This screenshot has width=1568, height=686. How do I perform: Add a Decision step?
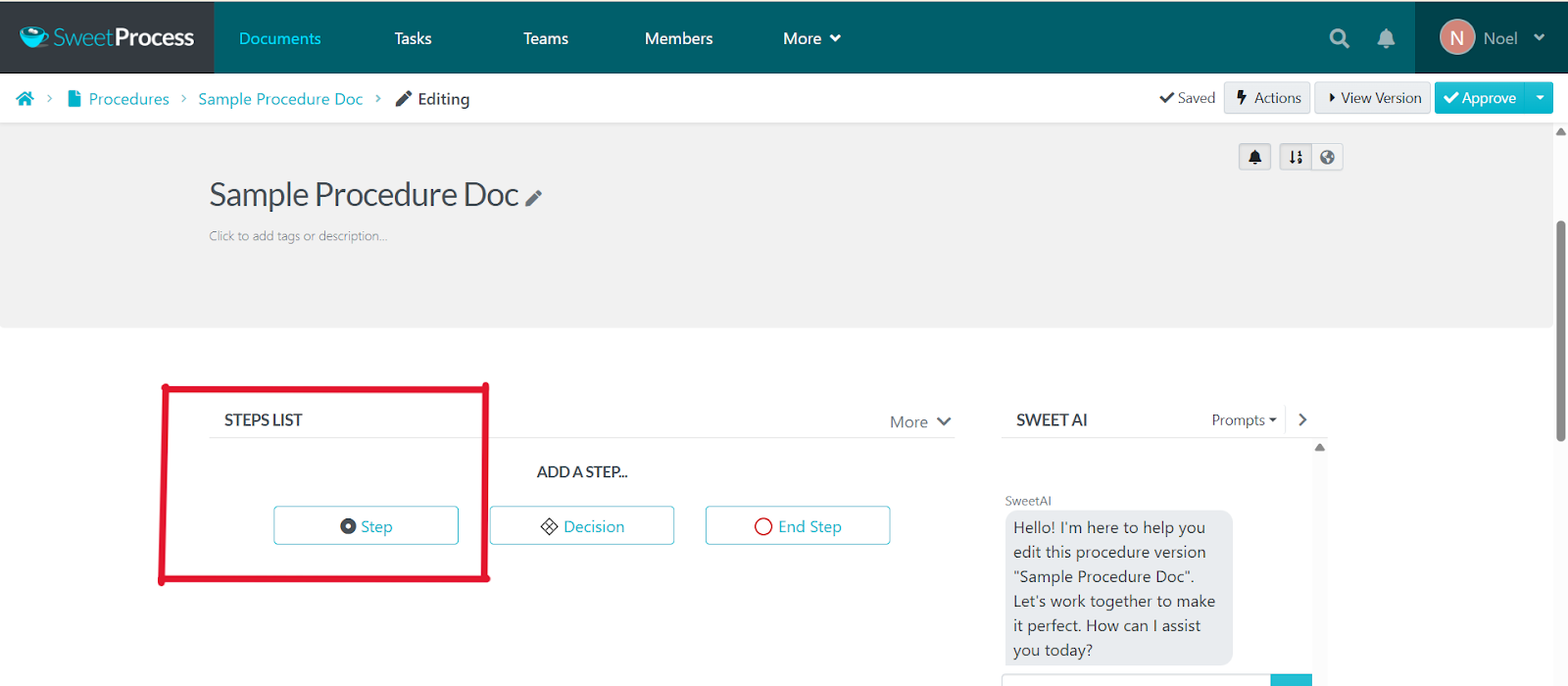click(582, 525)
